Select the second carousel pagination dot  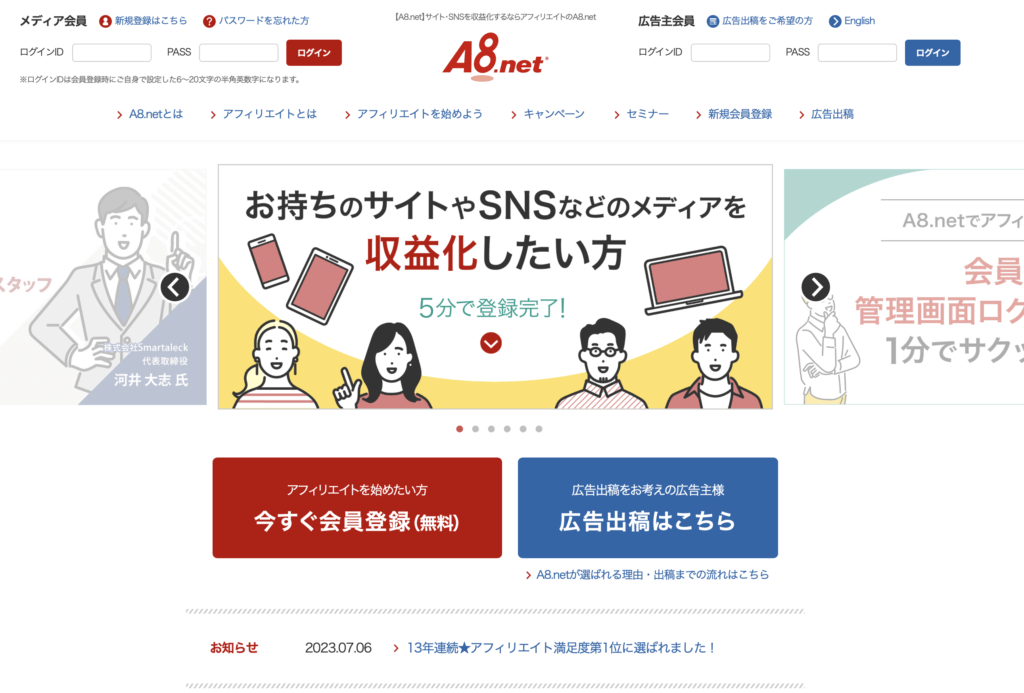click(x=475, y=429)
